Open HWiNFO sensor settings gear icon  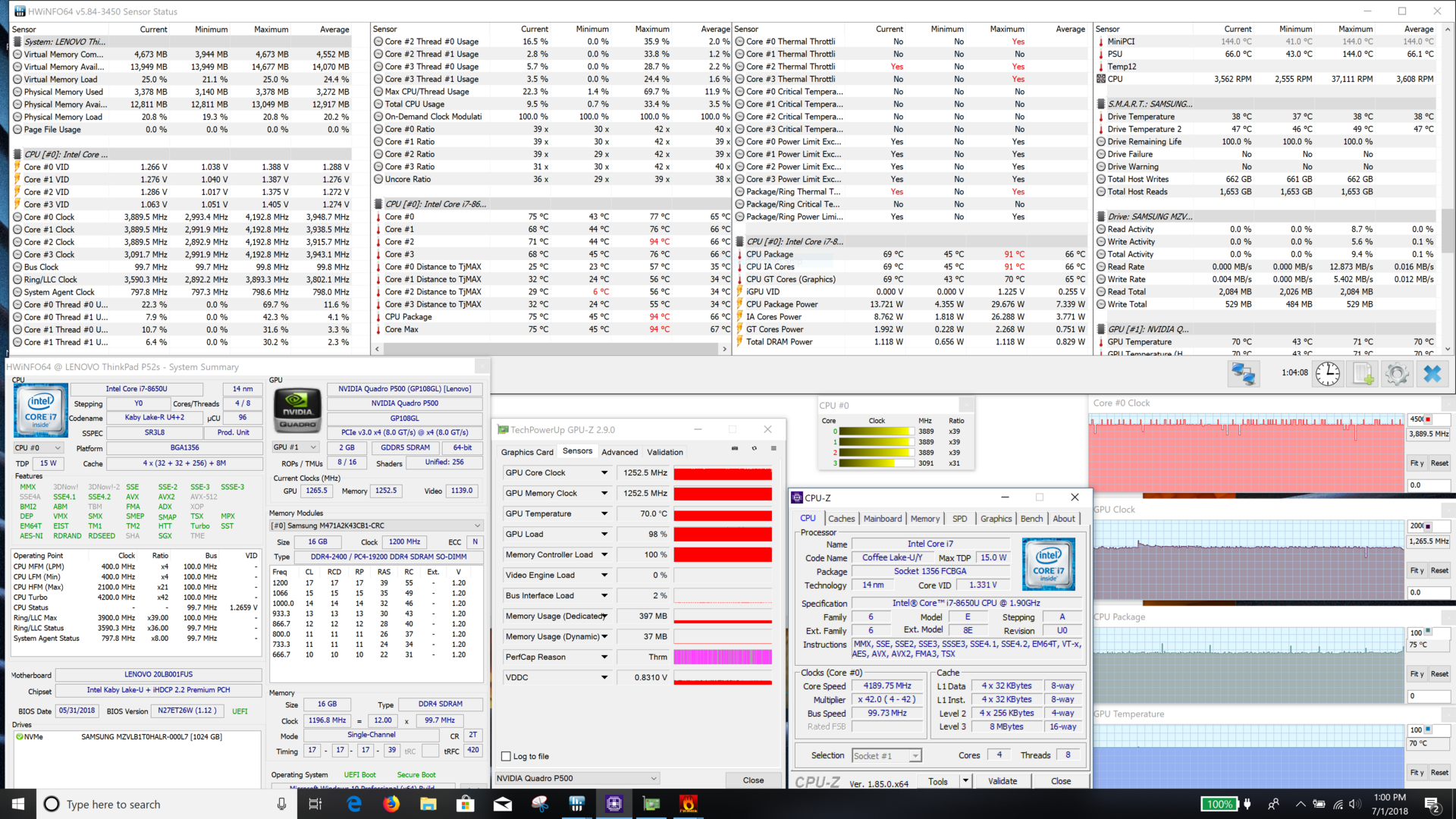[x=1397, y=373]
